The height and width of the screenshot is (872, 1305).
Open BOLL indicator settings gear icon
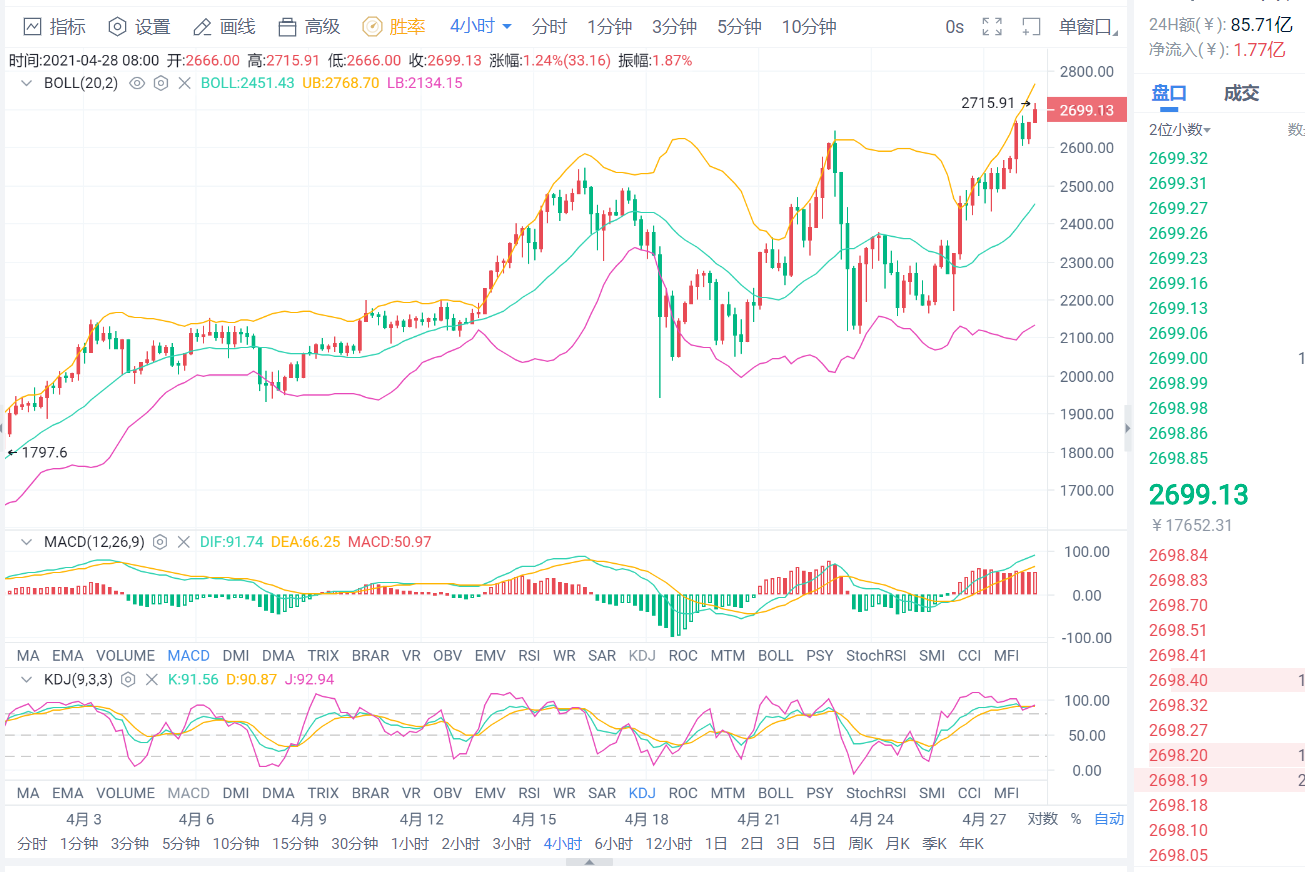point(160,83)
